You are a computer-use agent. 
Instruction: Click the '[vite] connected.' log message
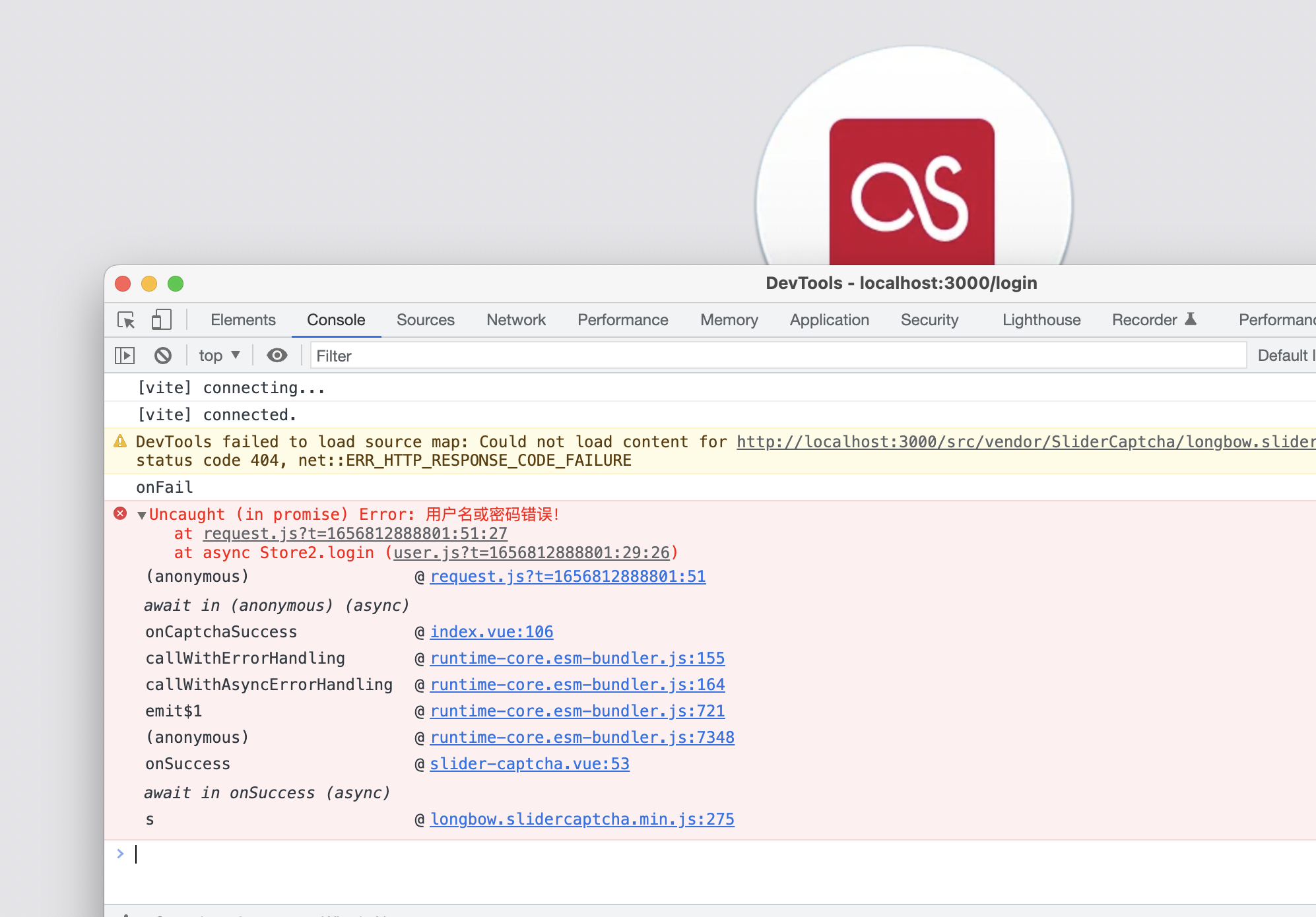click(x=217, y=415)
